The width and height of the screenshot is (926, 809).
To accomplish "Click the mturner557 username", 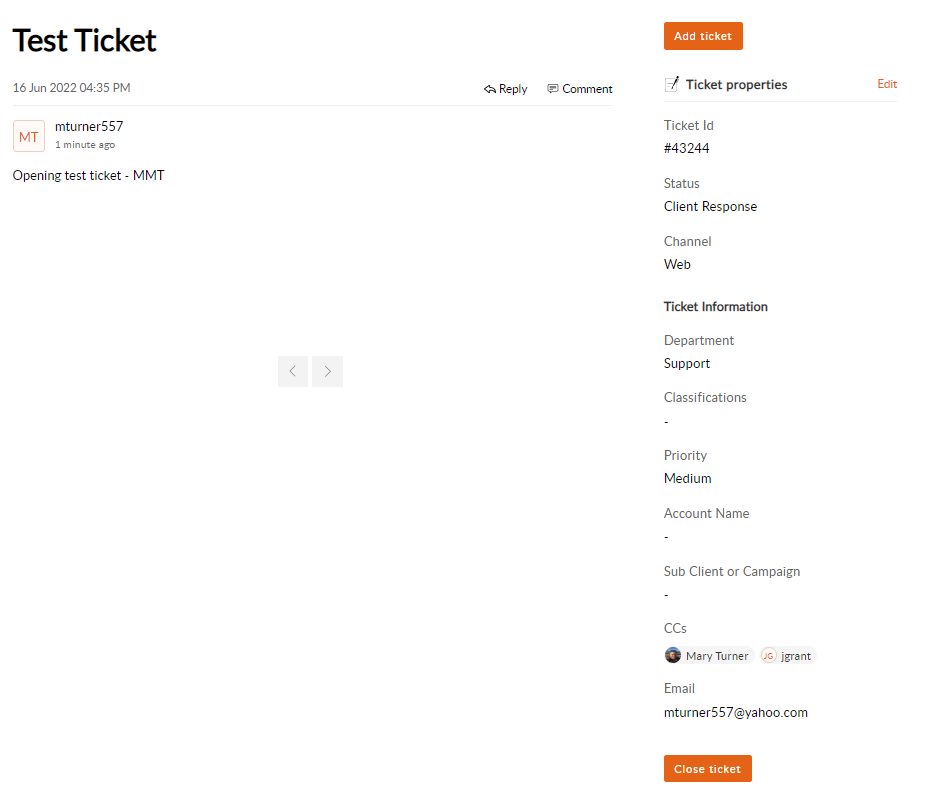I will coord(89,126).
